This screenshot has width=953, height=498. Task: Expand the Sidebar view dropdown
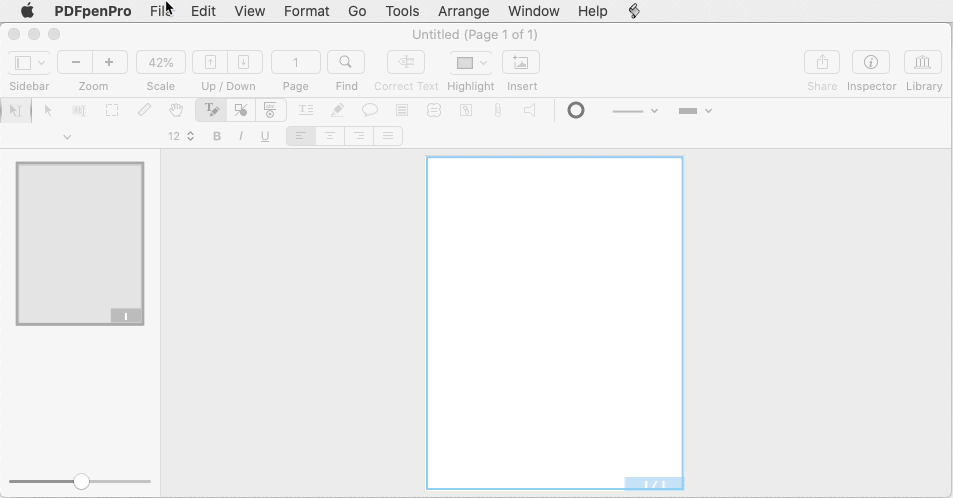point(41,63)
